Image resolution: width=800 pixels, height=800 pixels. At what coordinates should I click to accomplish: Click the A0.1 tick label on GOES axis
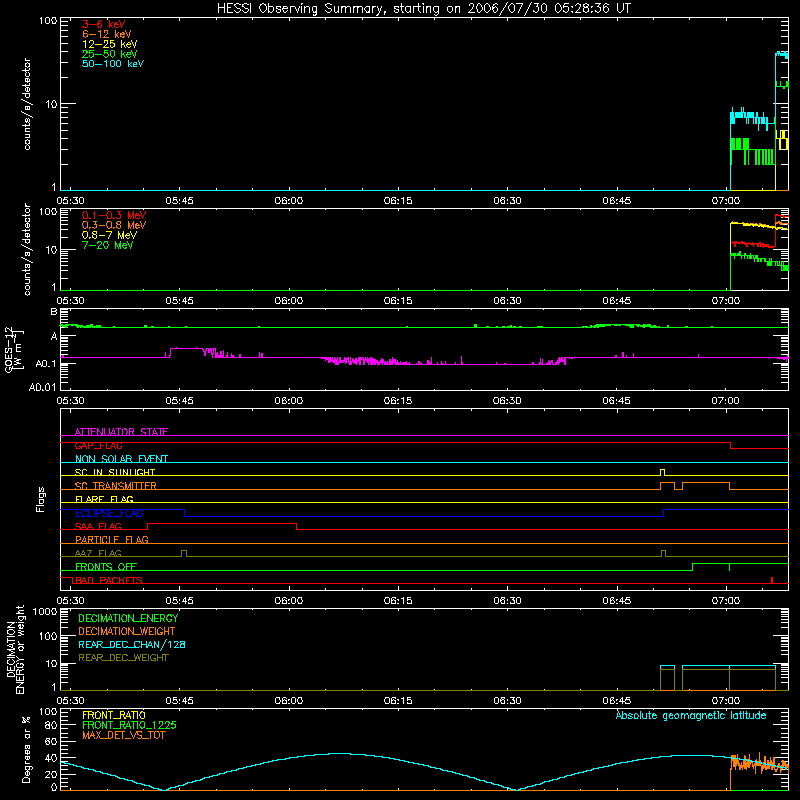(x=45, y=363)
